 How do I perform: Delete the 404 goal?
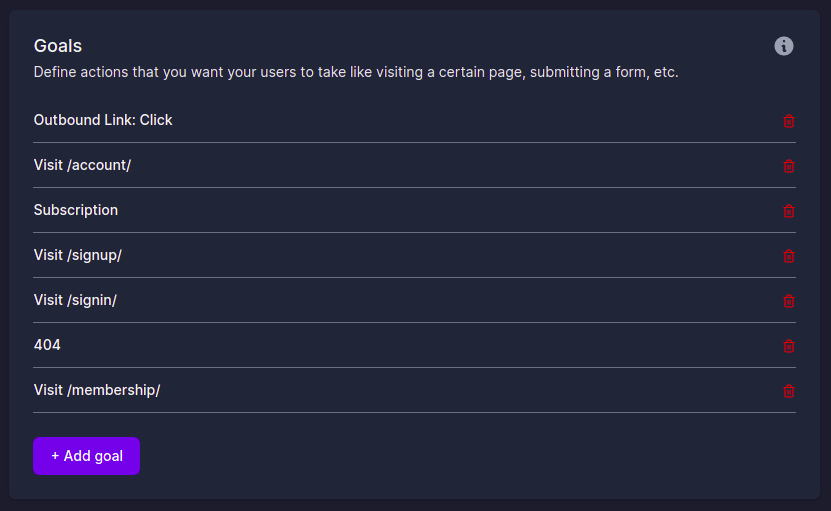(x=789, y=346)
